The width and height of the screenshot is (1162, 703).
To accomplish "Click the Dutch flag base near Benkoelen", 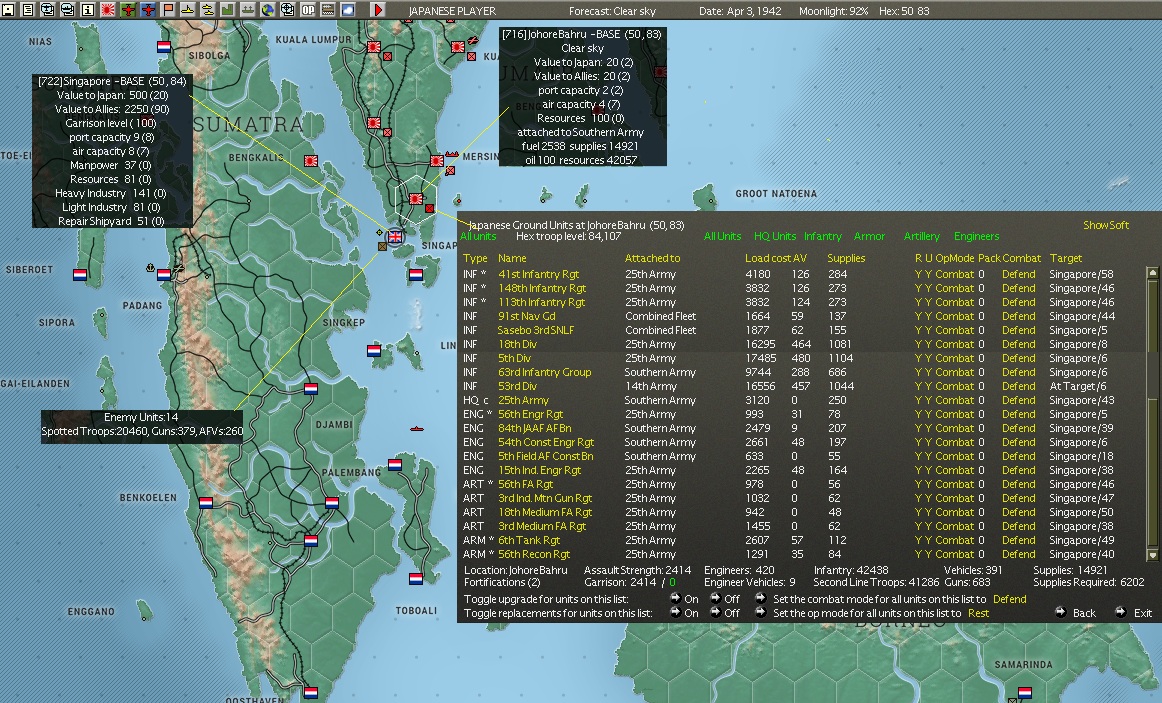I will 205,503.
